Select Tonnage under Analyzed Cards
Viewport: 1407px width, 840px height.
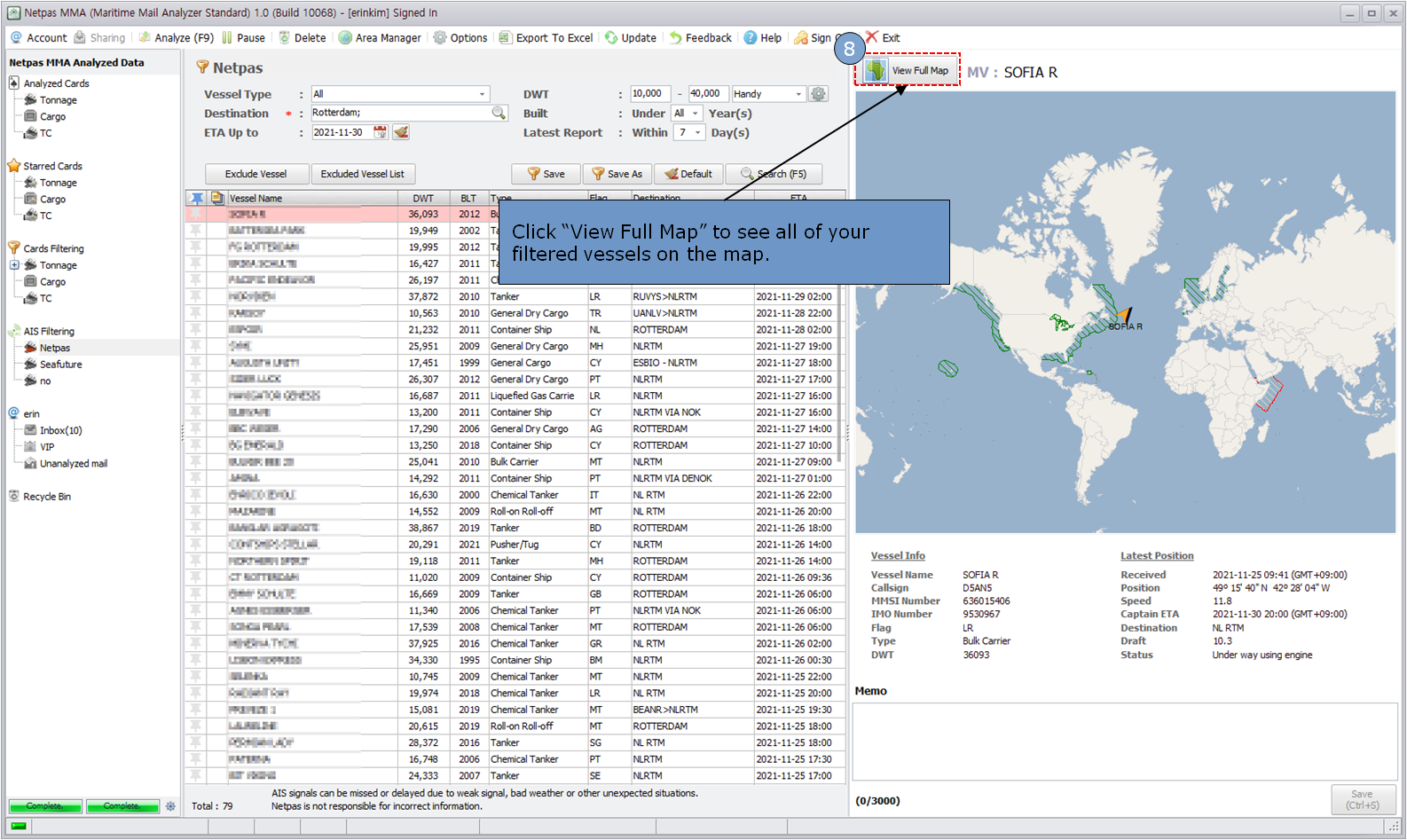click(x=58, y=100)
